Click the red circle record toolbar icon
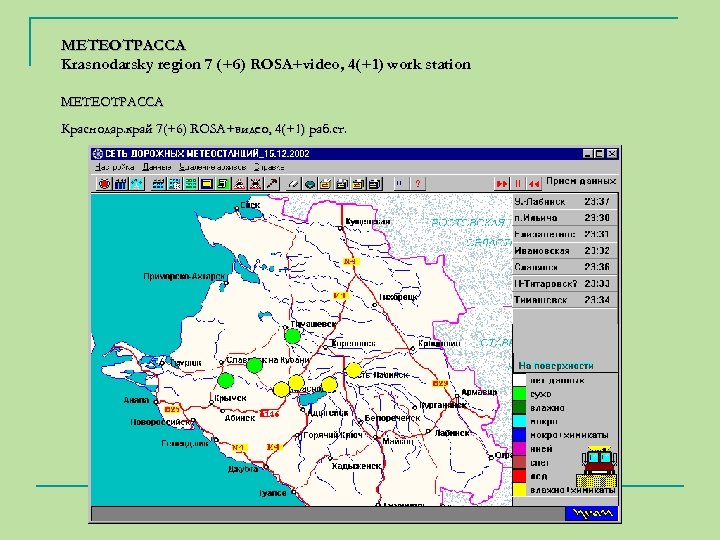This screenshot has height=540, width=720. click(x=105, y=184)
